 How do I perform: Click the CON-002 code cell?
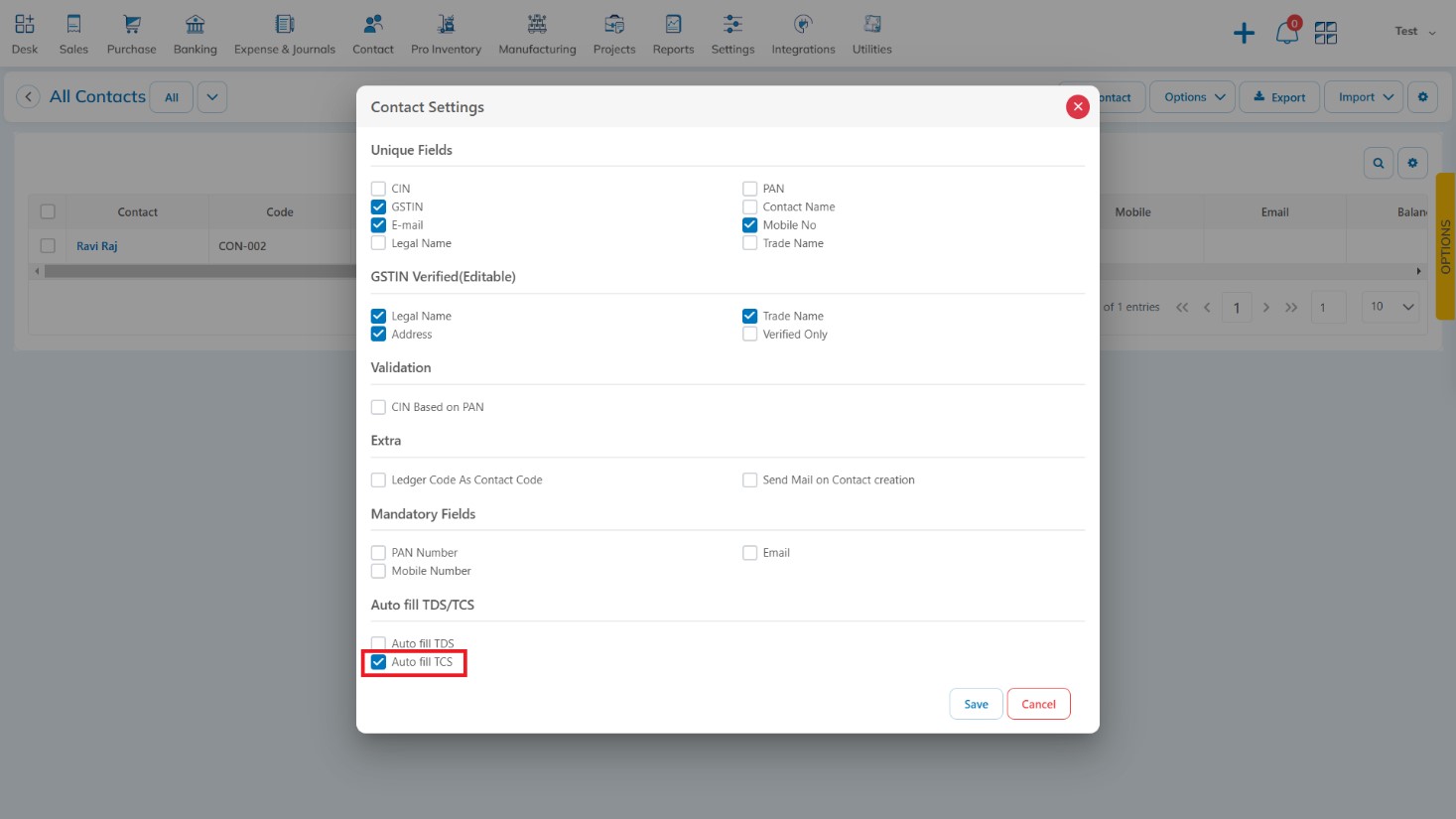[280, 246]
